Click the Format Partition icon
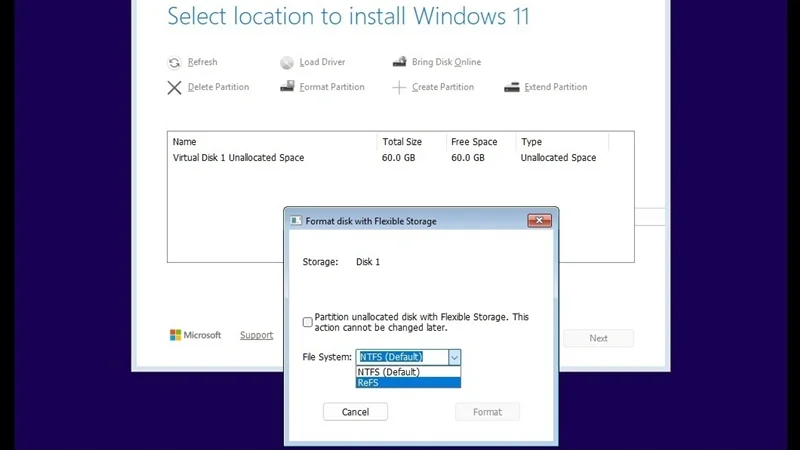 click(287, 86)
